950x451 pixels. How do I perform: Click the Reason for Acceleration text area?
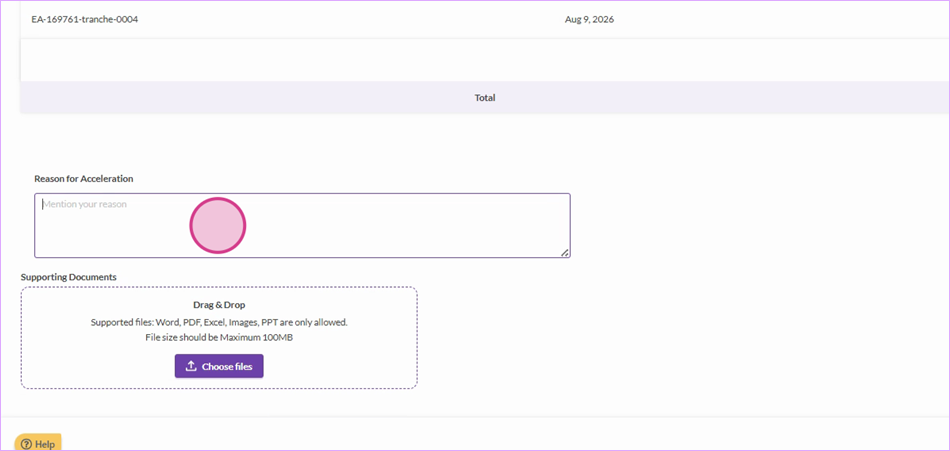pos(302,226)
